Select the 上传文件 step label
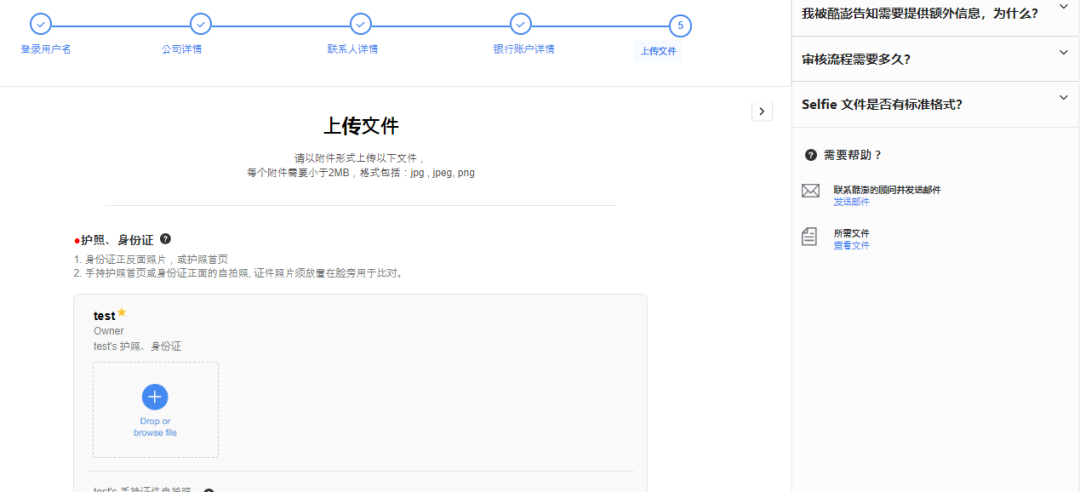The image size is (1080, 492). point(659,51)
